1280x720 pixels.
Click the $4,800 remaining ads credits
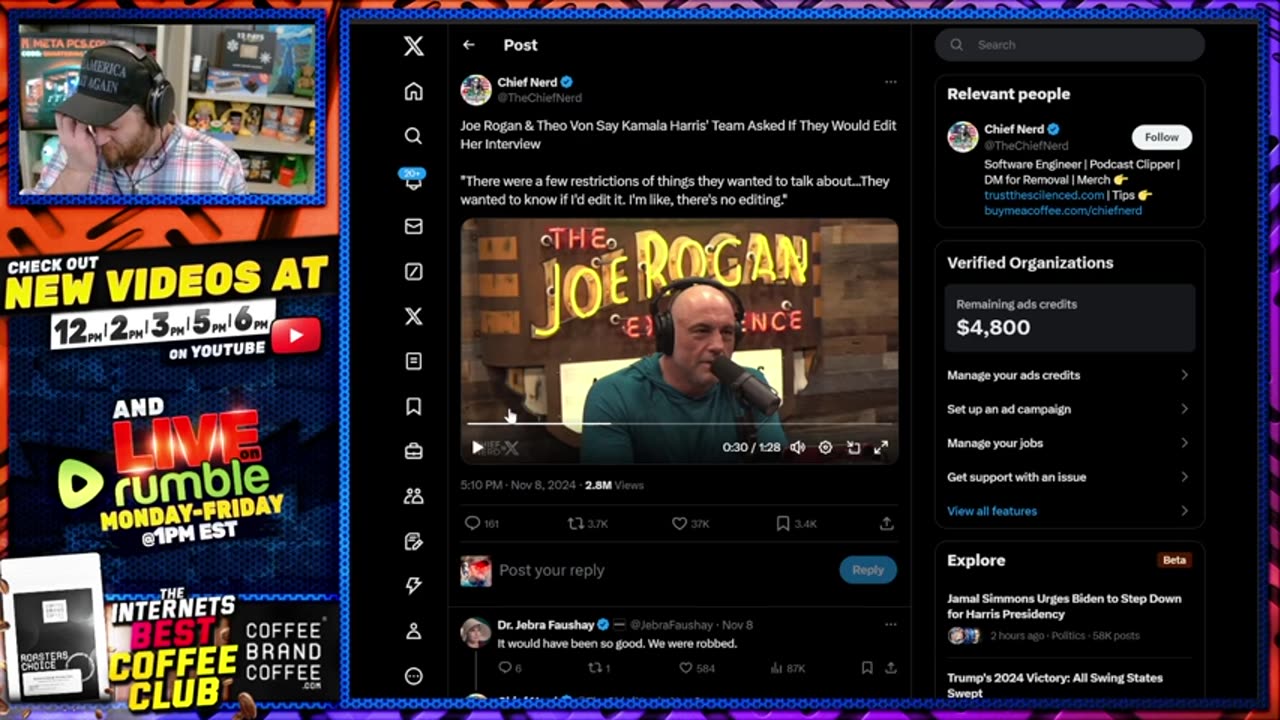click(993, 327)
